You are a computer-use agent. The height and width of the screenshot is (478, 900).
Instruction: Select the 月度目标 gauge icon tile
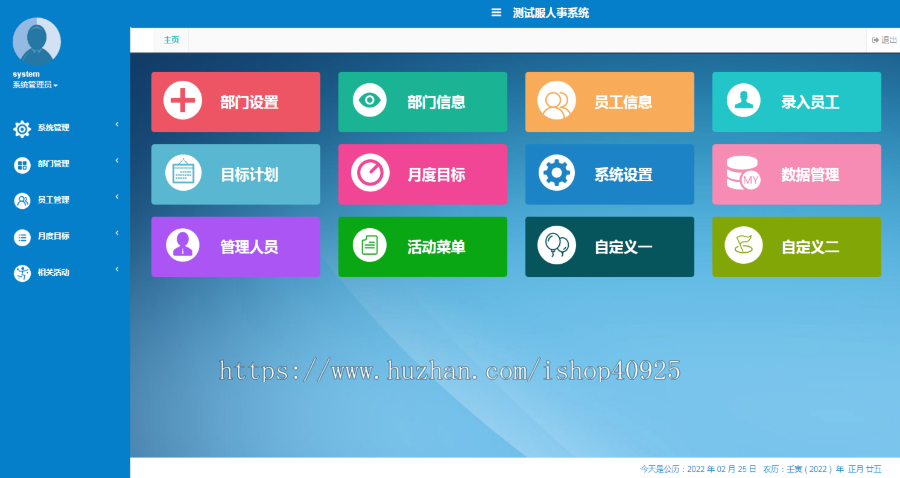tap(422, 174)
